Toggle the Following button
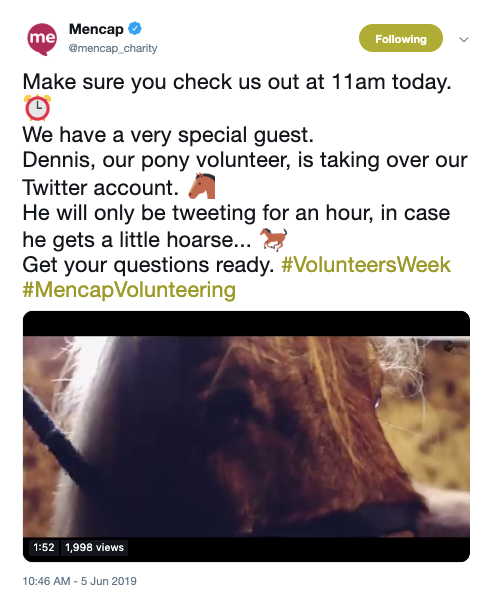This screenshot has height=596, width=495. coord(401,38)
